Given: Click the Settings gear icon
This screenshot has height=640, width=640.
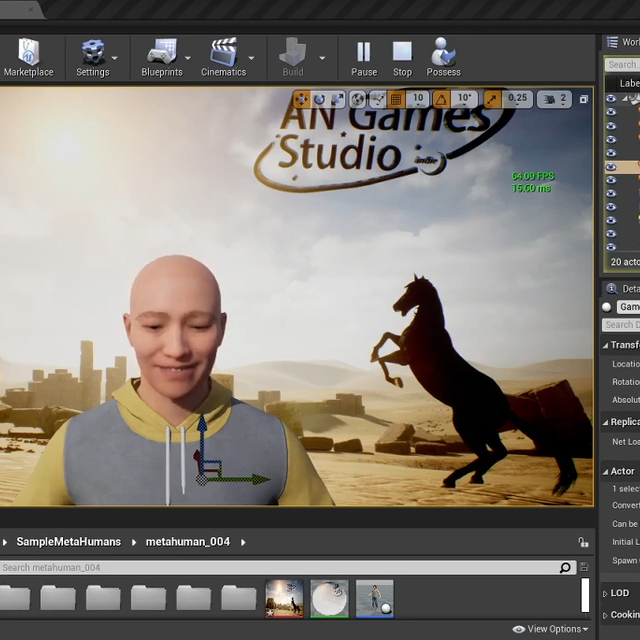Looking at the screenshot, I should 92,57.
